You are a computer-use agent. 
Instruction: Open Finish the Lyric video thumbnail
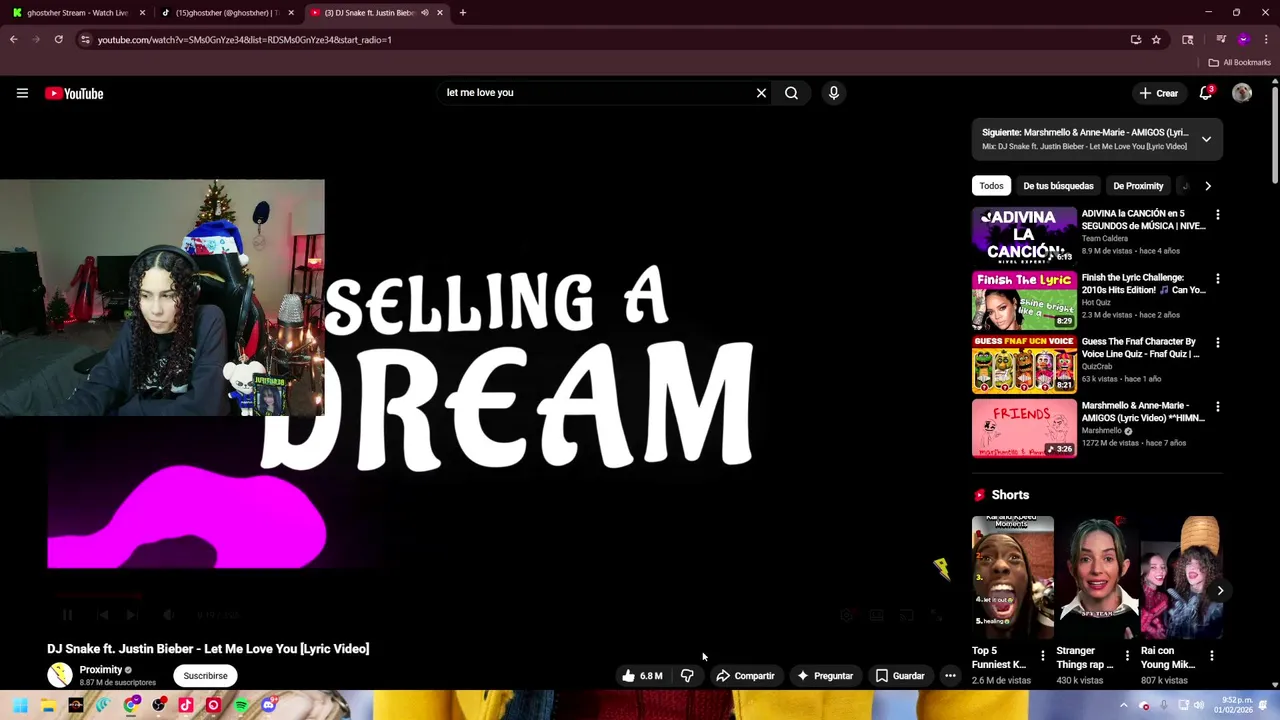1024,300
